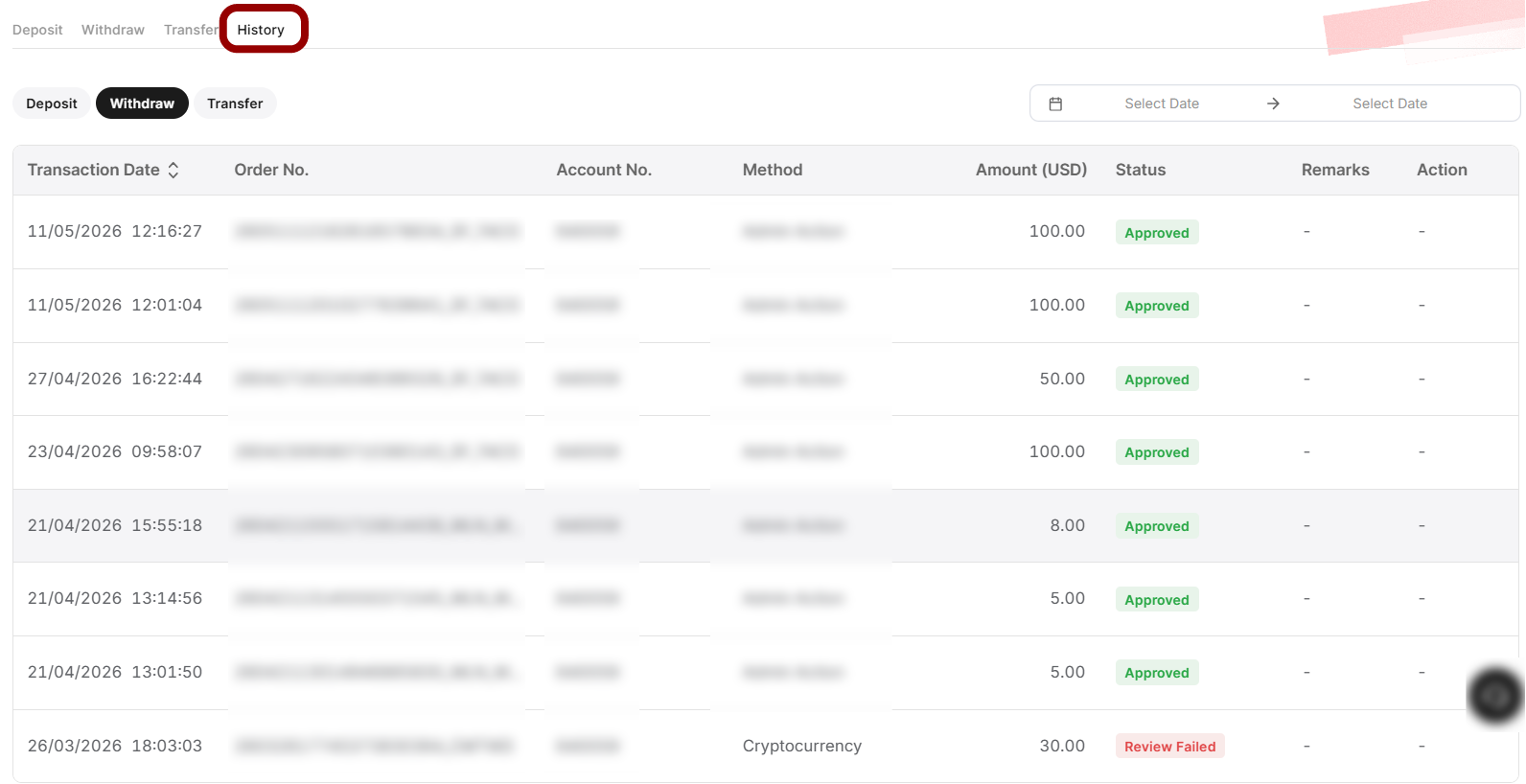Select the Deposit history filter pill

pos(52,104)
